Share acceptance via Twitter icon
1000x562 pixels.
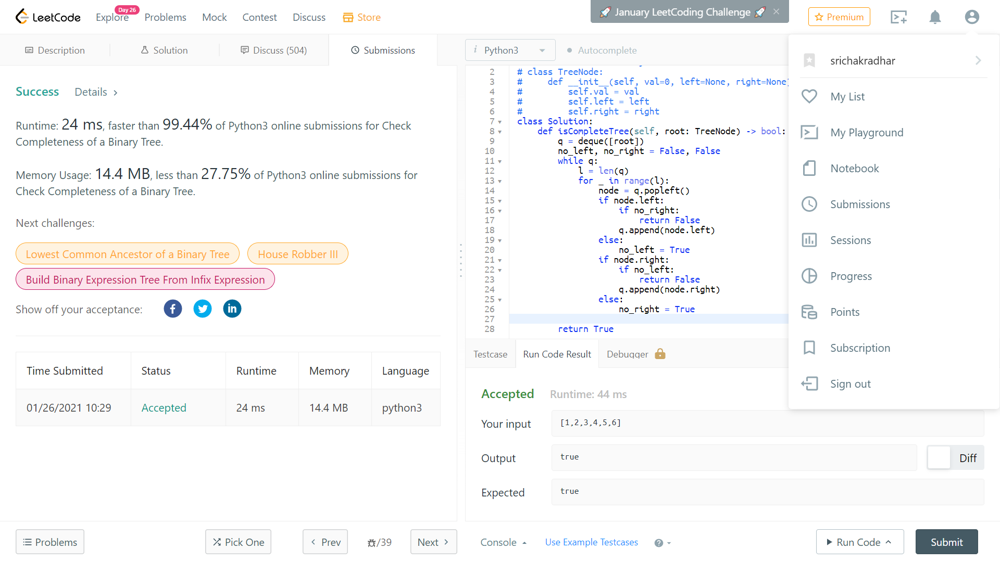coord(202,309)
